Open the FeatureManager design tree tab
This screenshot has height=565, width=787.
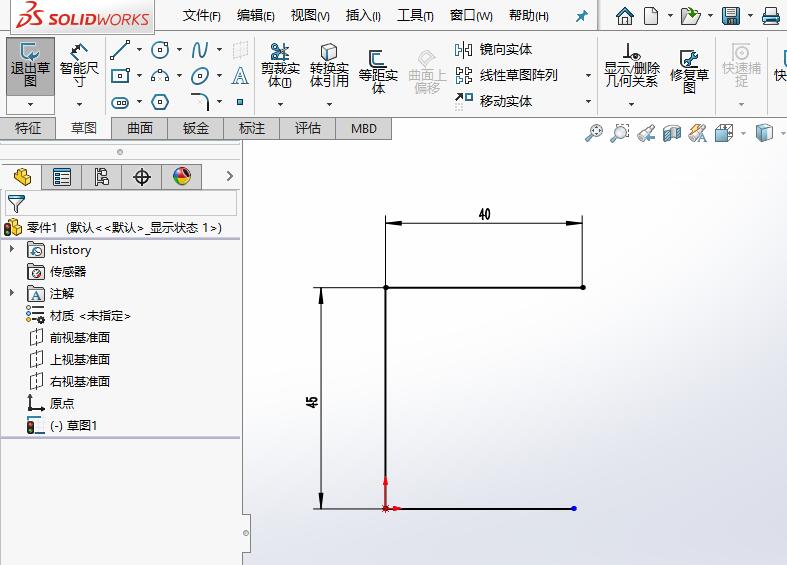[23, 177]
